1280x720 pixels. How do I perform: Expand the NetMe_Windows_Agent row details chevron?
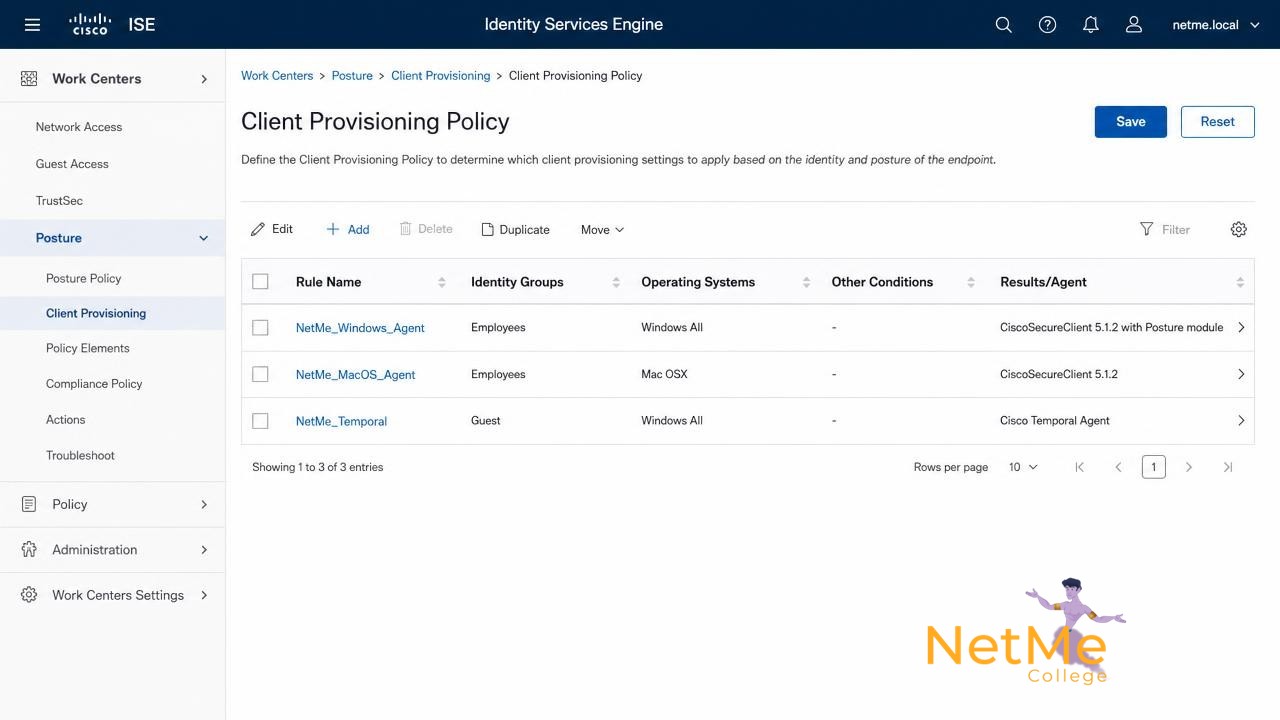point(1241,328)
